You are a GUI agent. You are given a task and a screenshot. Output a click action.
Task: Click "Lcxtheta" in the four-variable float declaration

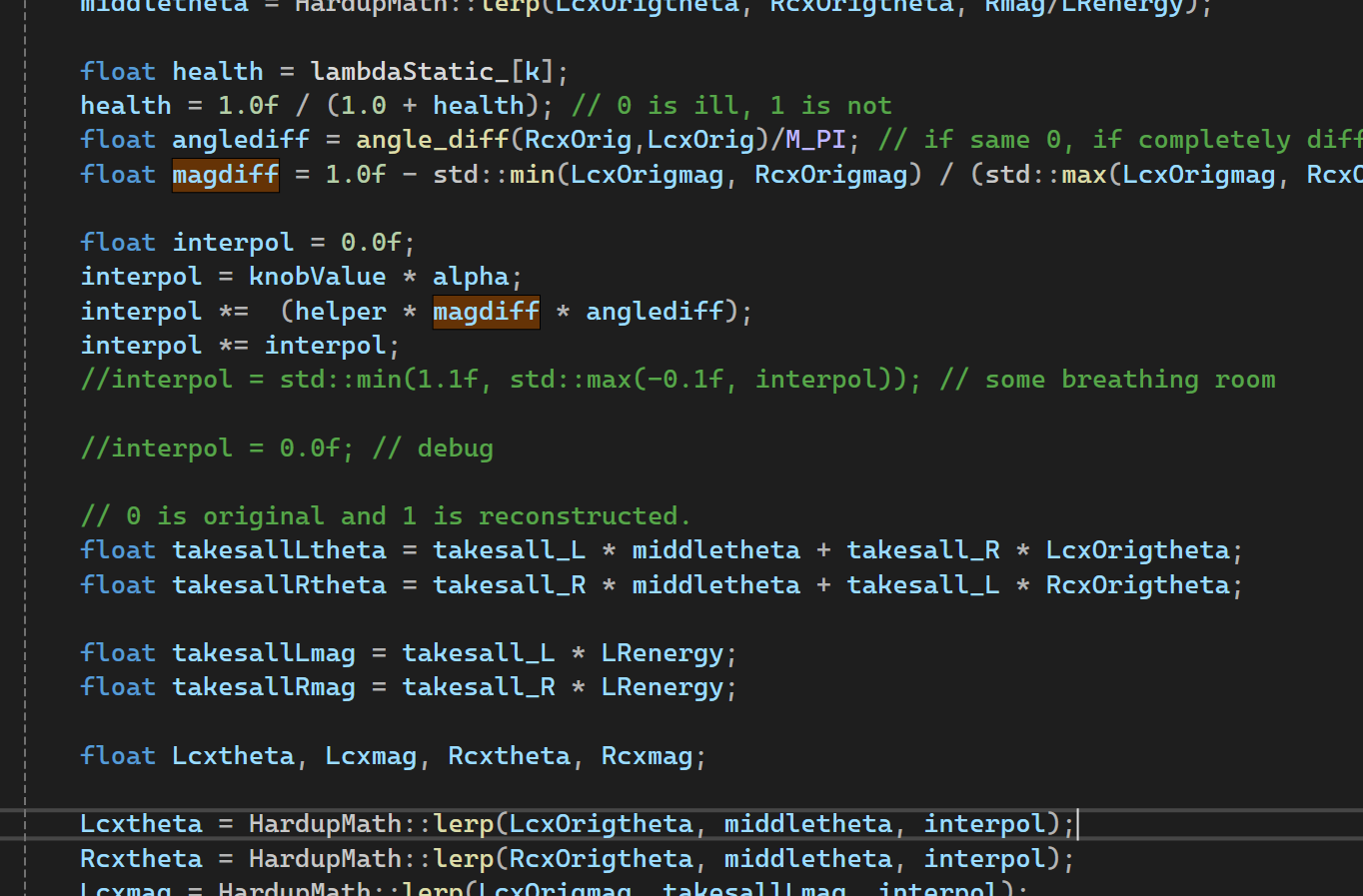[x=234, y=756]
